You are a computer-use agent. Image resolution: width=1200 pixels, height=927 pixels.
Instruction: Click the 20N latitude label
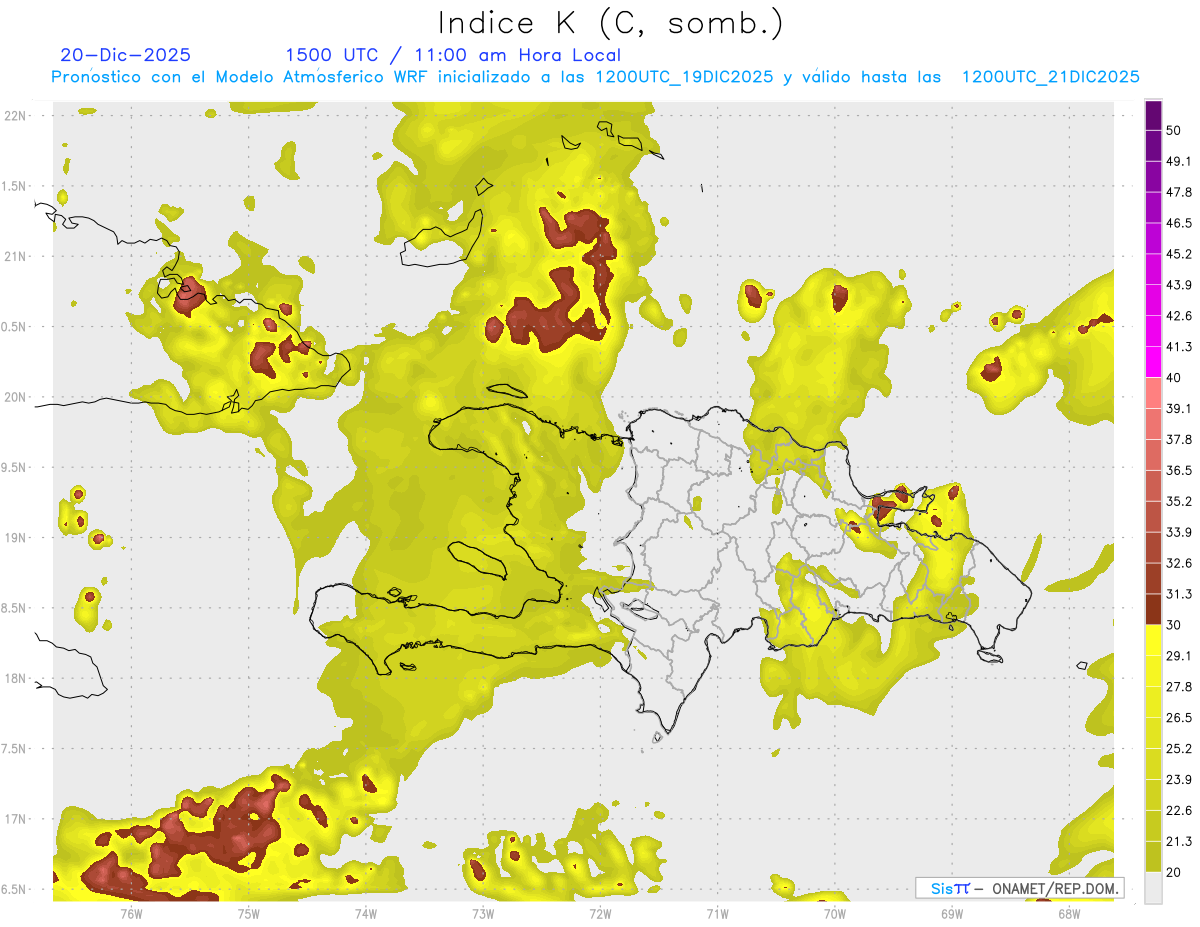(x=15, y=397)
